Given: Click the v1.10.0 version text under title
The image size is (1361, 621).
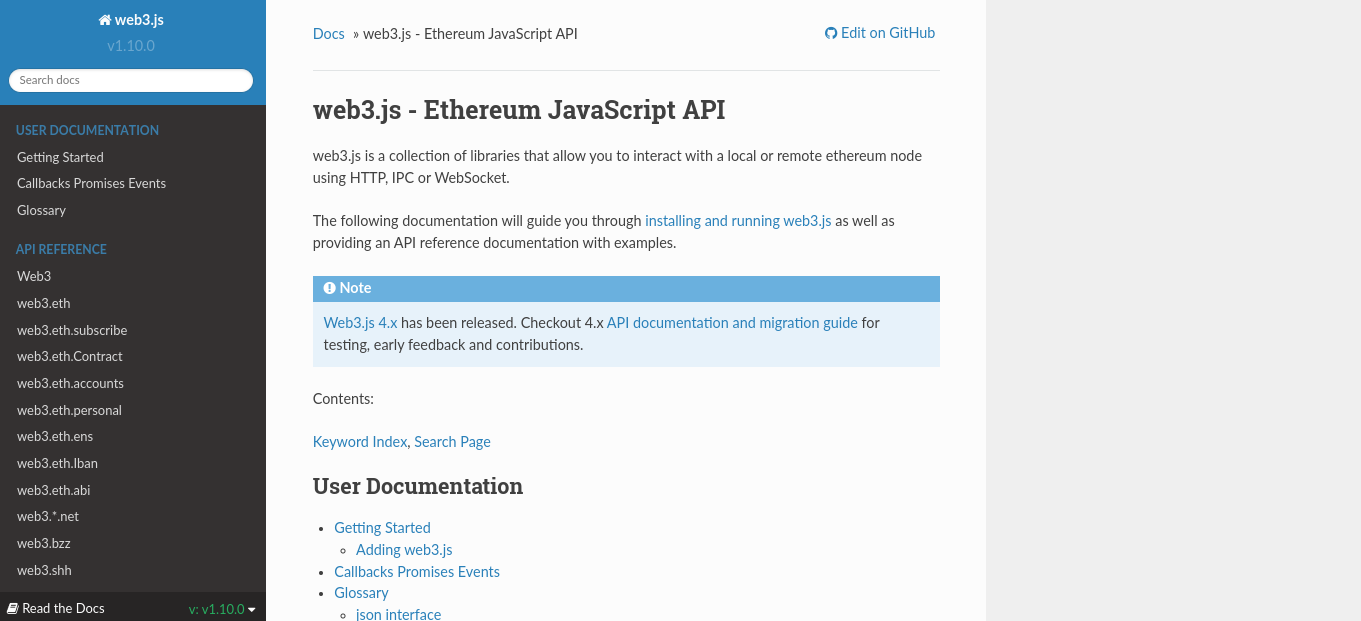Looking at the screenshot, I should (131, 46).
